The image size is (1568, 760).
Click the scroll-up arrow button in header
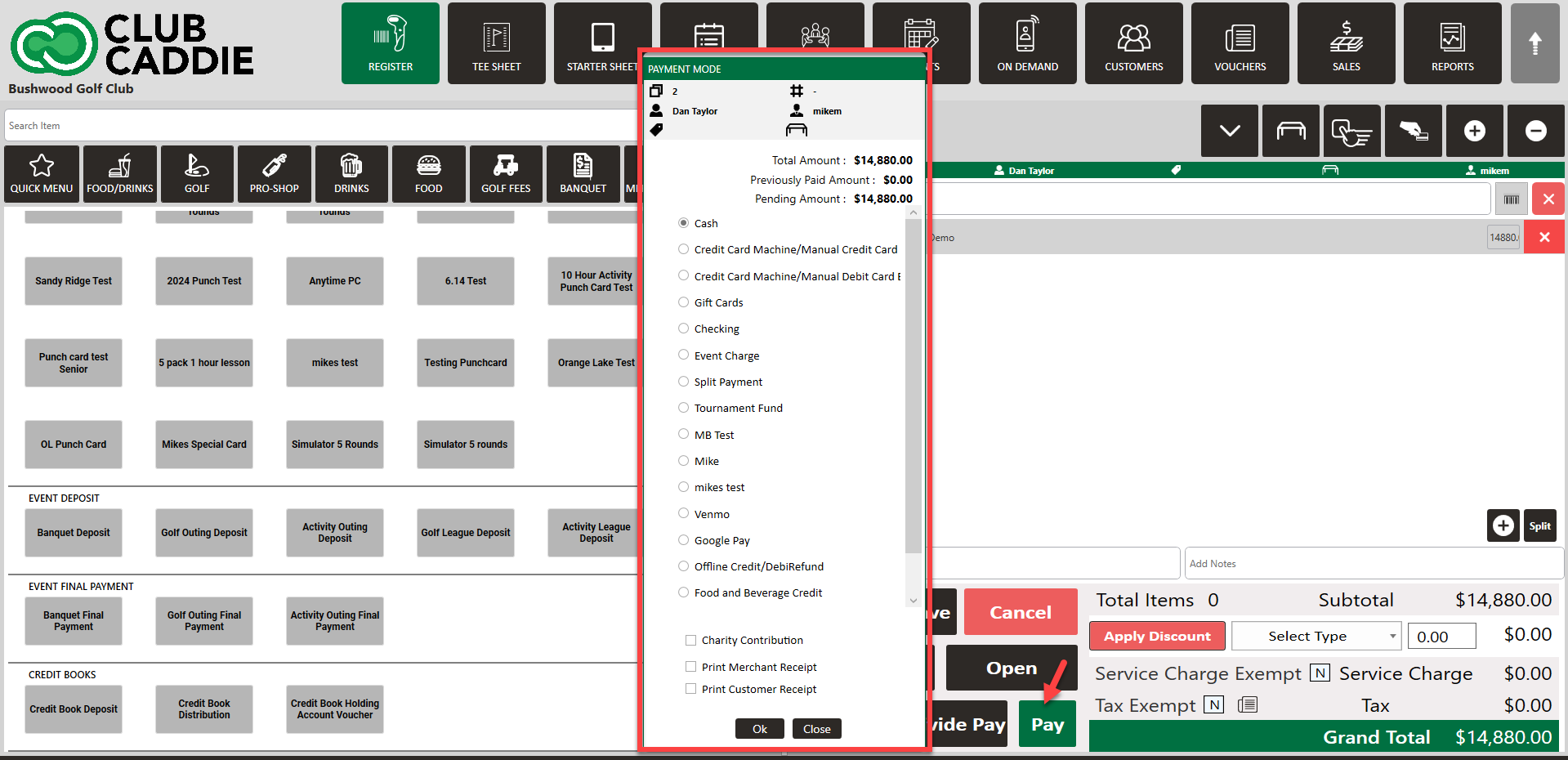click(x=1534, y=43)
